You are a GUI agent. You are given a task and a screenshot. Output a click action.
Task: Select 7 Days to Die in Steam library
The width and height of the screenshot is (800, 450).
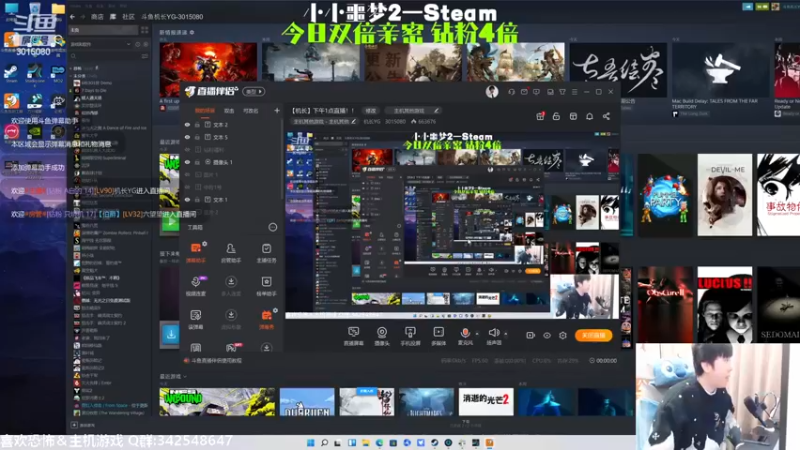[x=93, y=90]
